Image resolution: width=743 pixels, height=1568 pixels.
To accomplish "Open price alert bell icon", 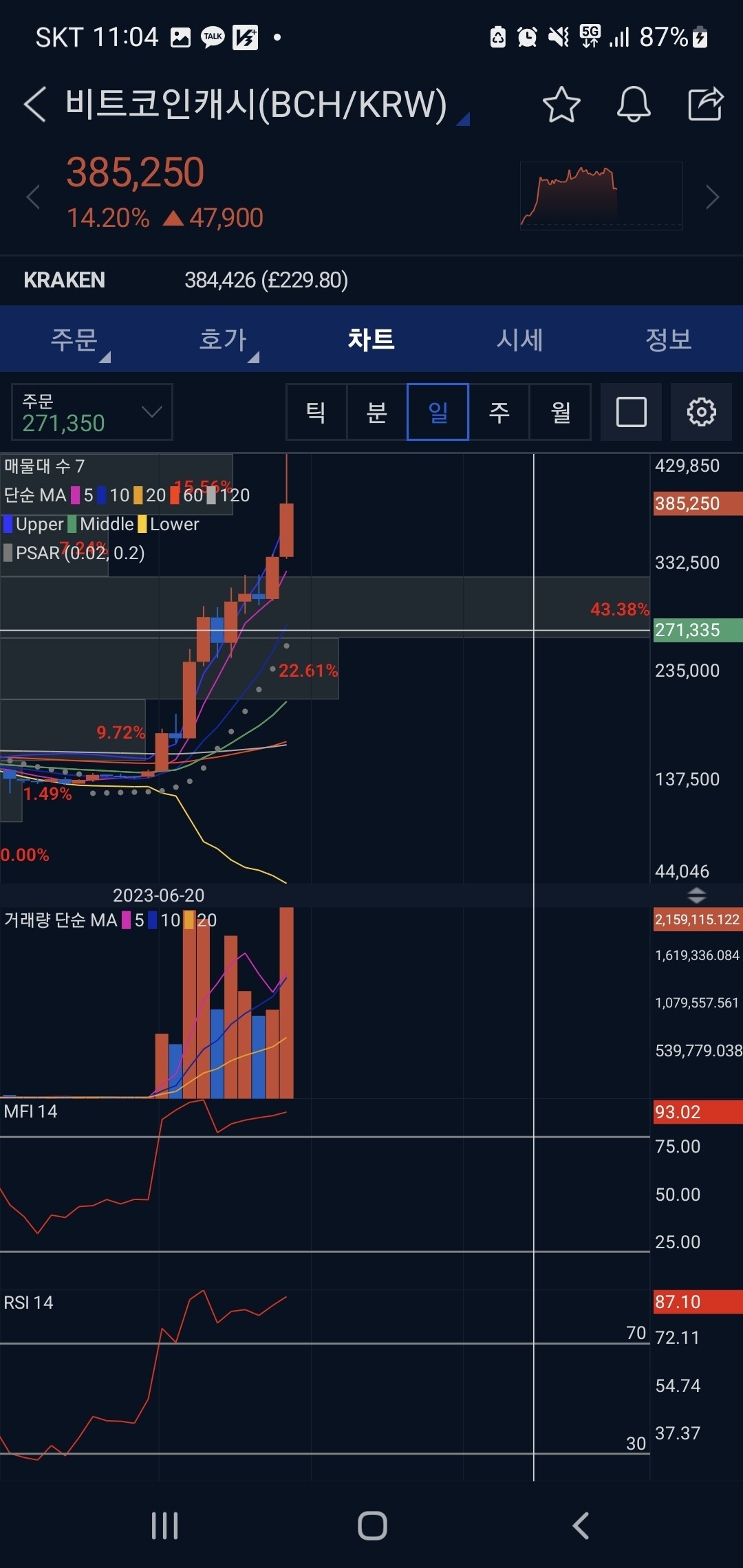I will 633,105.
